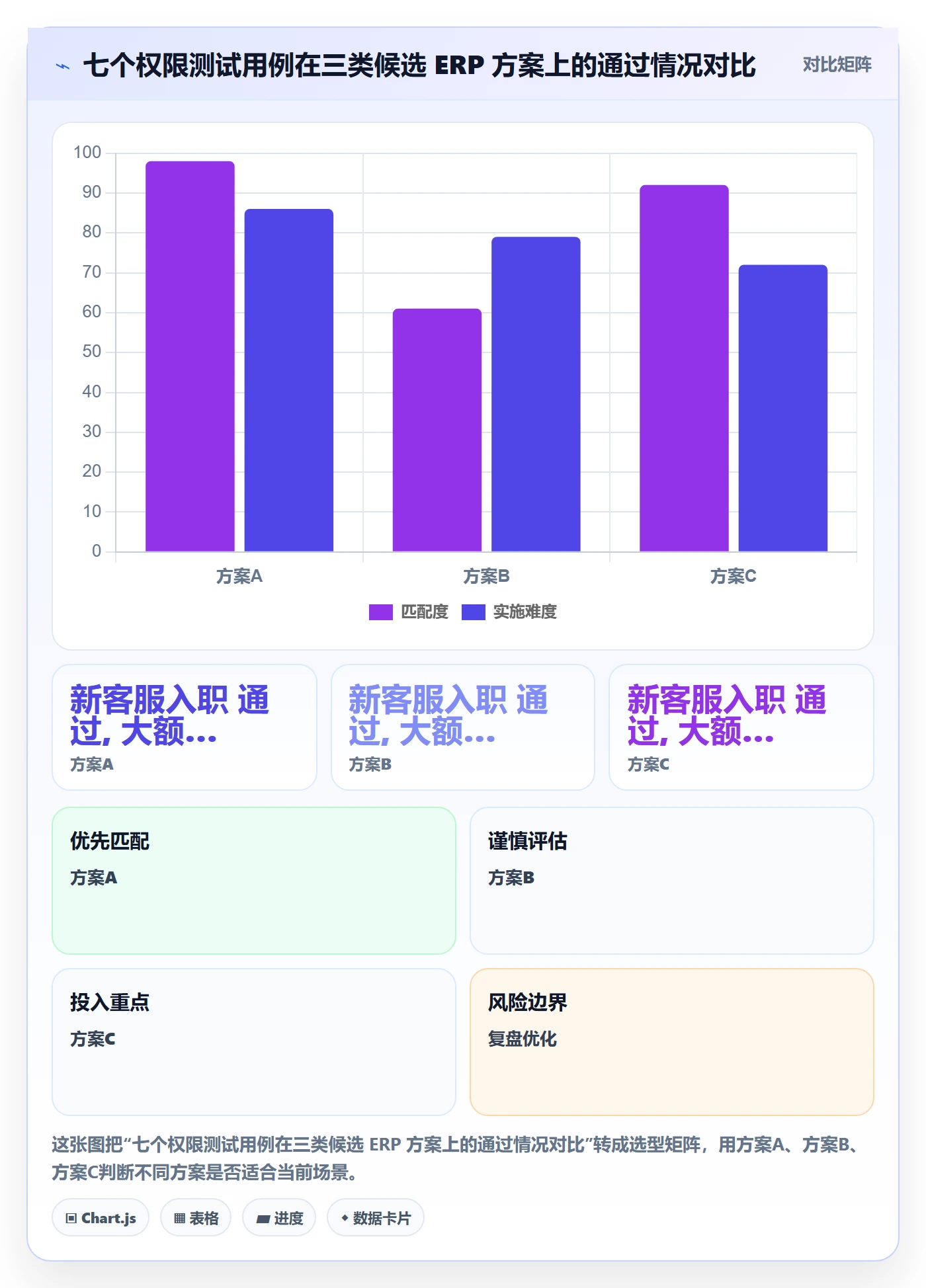Open the 方案C summary data card

click(x=741, y=727)
